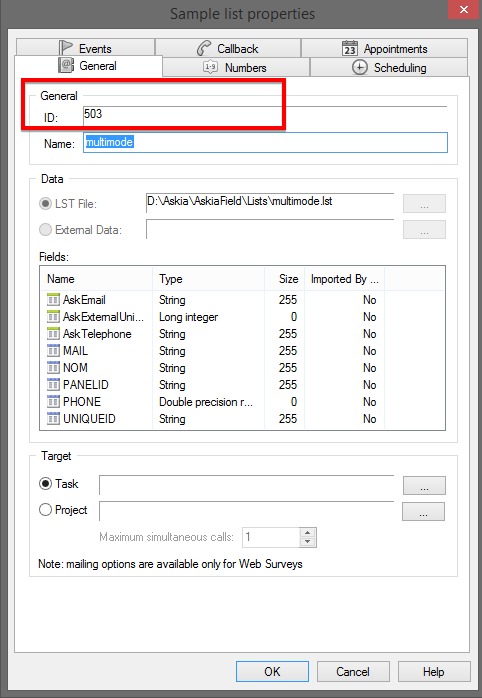Click the clock icon on Scheduling tab
The height and width of the screenshot is (698, 482).
[x=360, y=67]
